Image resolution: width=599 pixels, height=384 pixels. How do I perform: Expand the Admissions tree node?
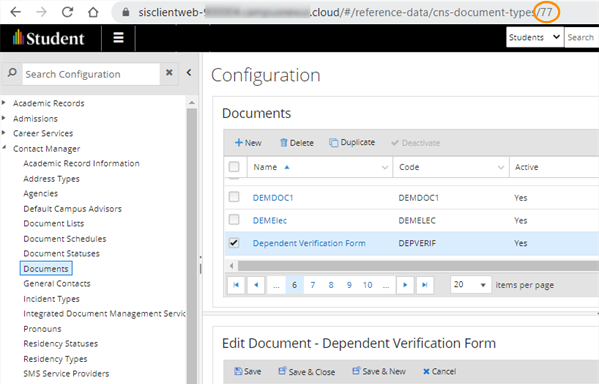pos(4,118)
